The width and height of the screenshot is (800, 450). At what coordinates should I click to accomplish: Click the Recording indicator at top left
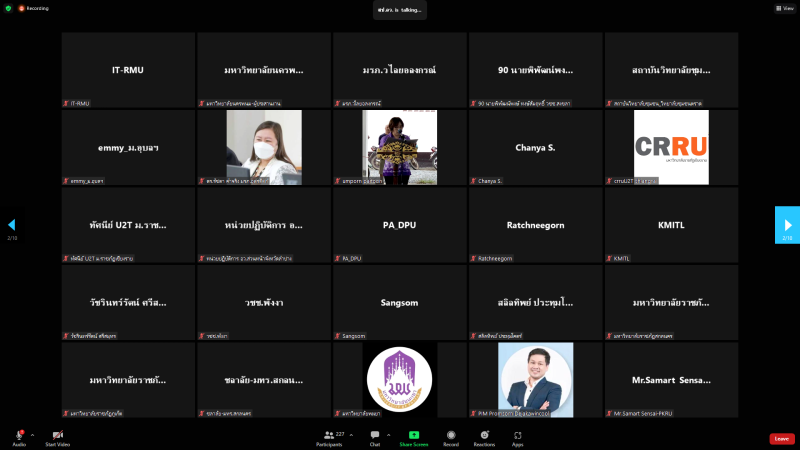tap(35, 8)
